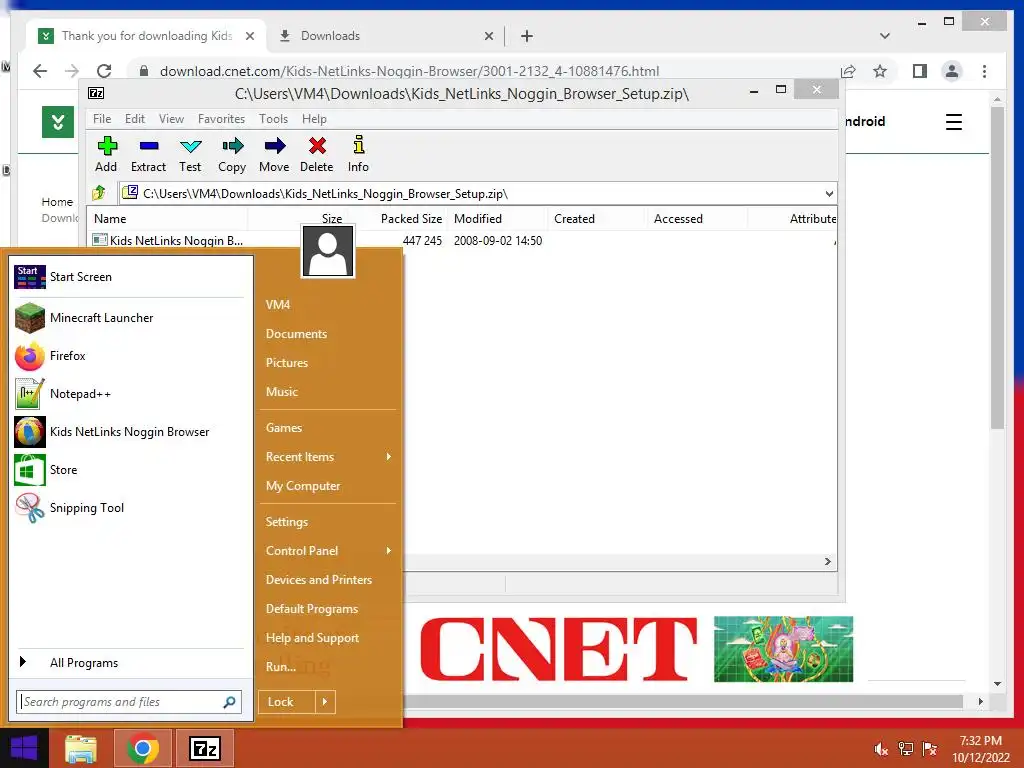Switch to Chrome on the taskbar
The width and height of the screenshot is (1024, 768).
pyautogui.click(x=143, y=748)
